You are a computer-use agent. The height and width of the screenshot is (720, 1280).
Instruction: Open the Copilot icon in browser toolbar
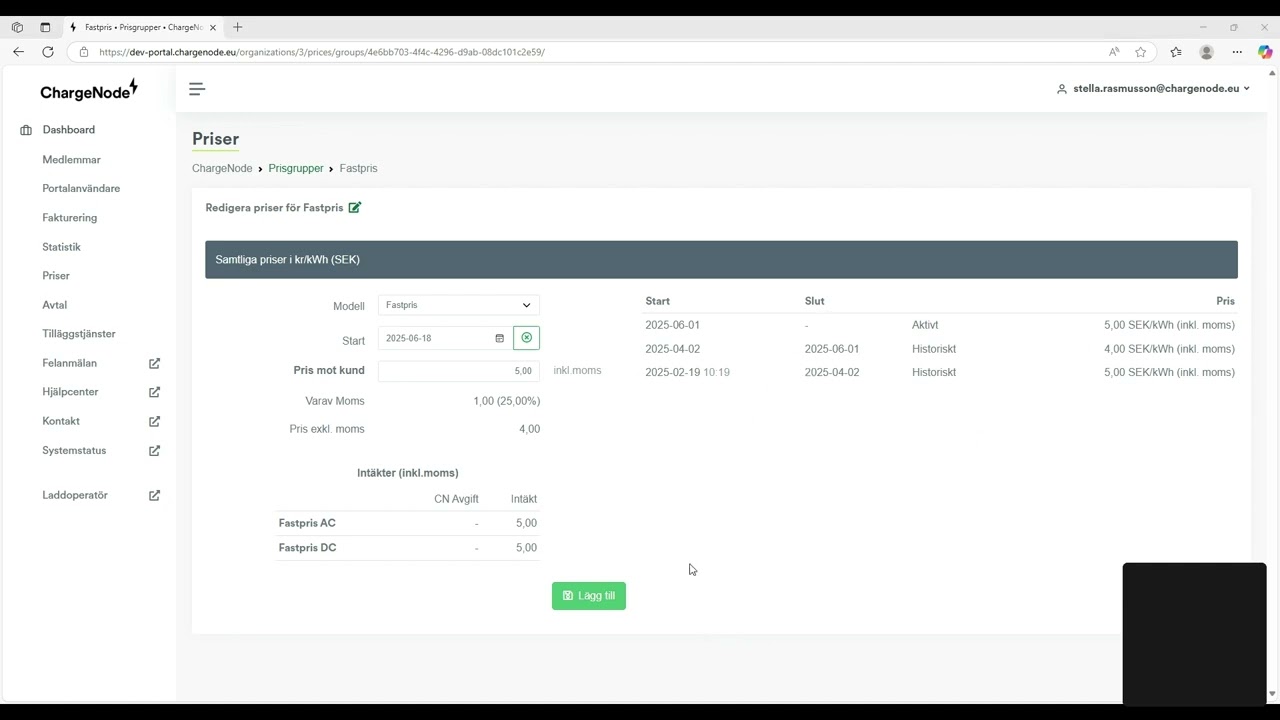[x=1265, y=52]
